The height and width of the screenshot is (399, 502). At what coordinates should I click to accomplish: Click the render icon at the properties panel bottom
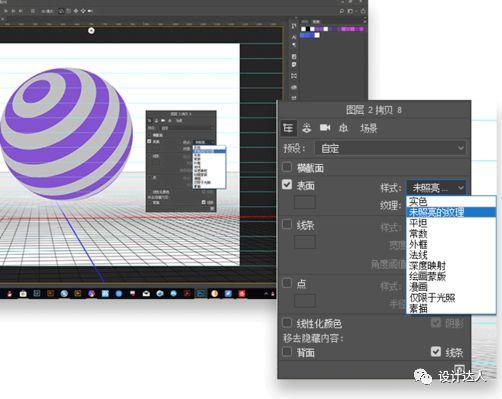[459, 369]
